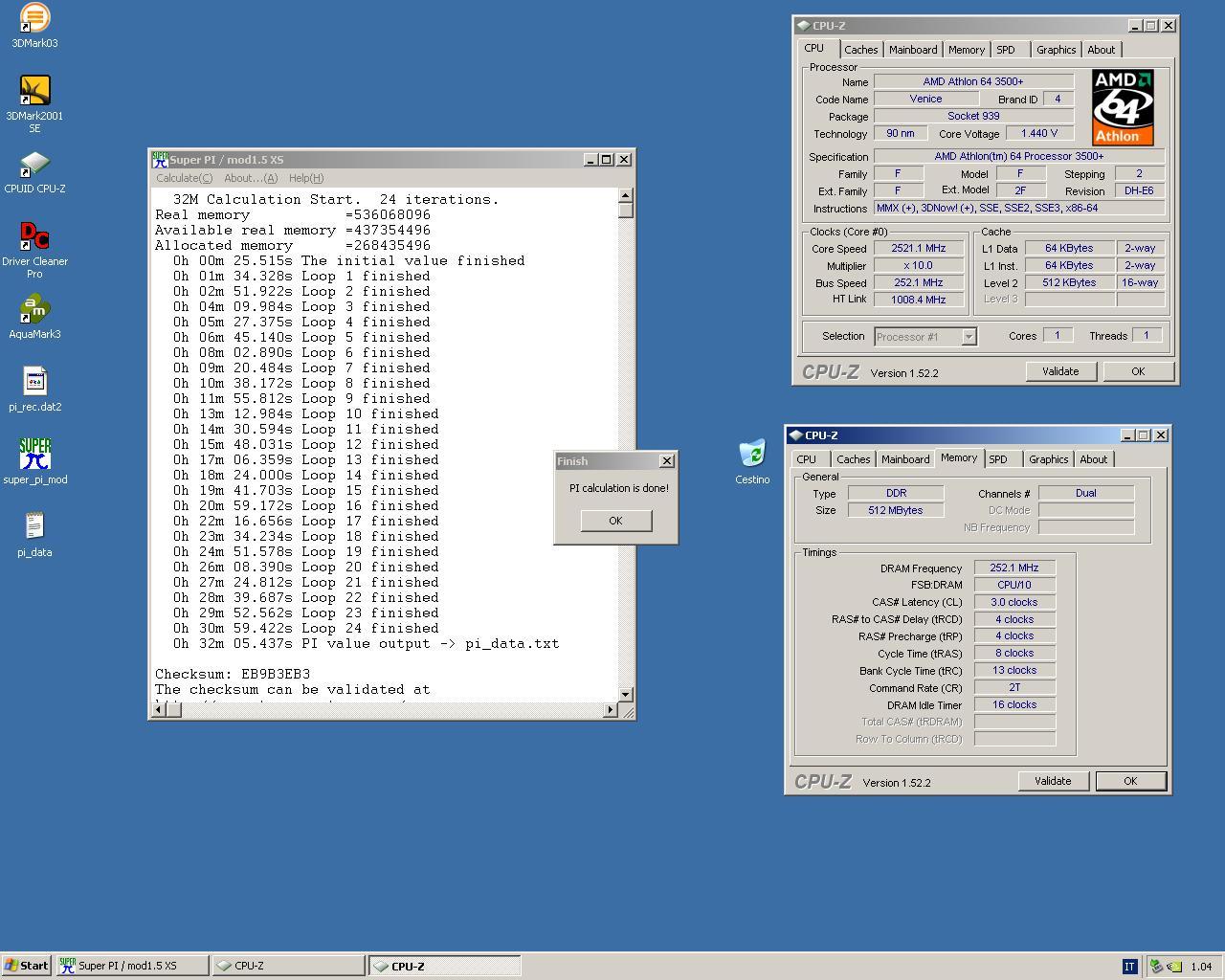Viewport: 1225px width, 980px height.
Task: Click OK in lower CPU-Z window
Action: (1130, 781)
